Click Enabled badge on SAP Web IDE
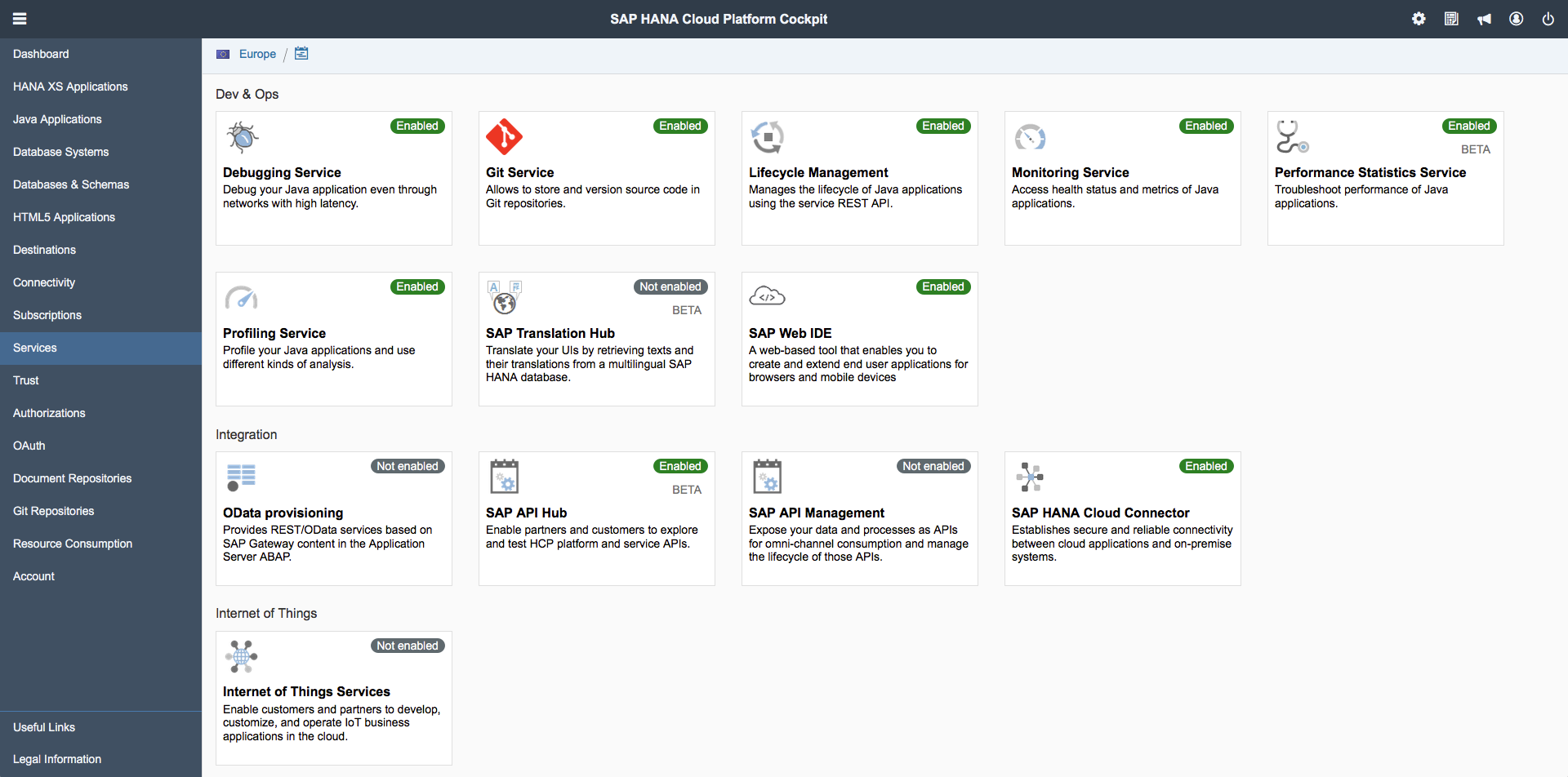This screenshot has width=1568, height=777. click(x=943, y=286)
